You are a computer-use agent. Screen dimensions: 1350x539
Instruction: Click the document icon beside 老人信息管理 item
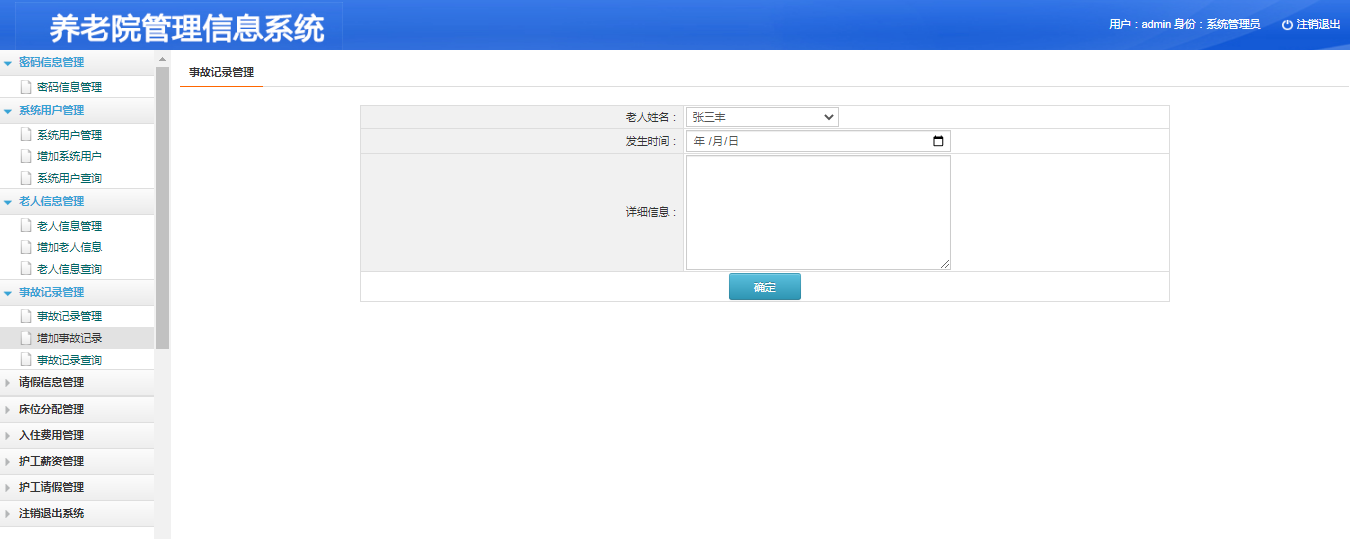point(26,225)
